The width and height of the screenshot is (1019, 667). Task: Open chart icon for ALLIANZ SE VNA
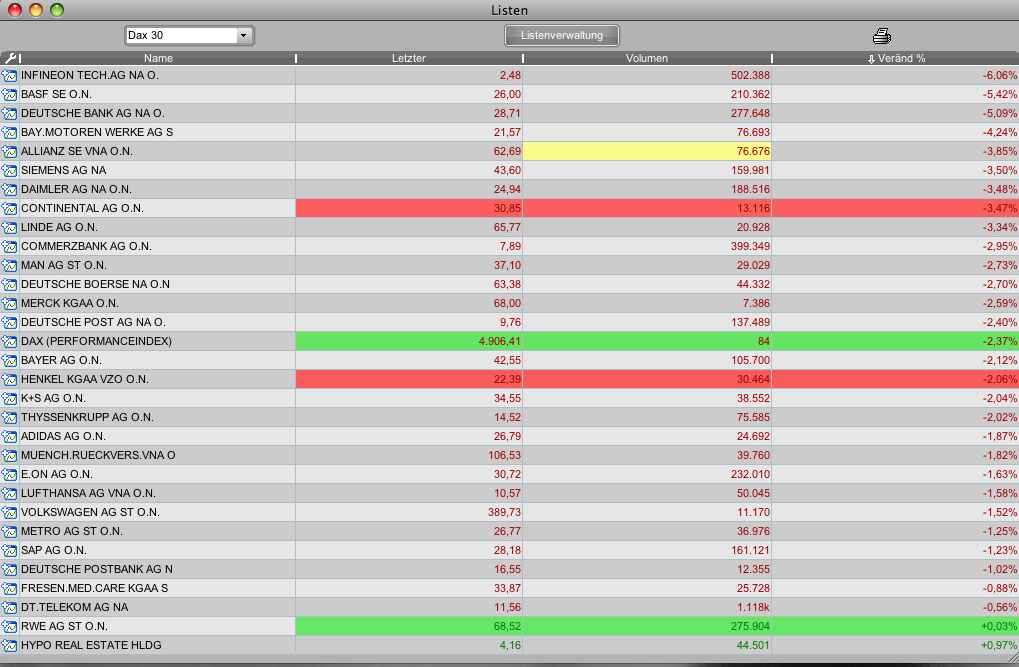(10, 151)
